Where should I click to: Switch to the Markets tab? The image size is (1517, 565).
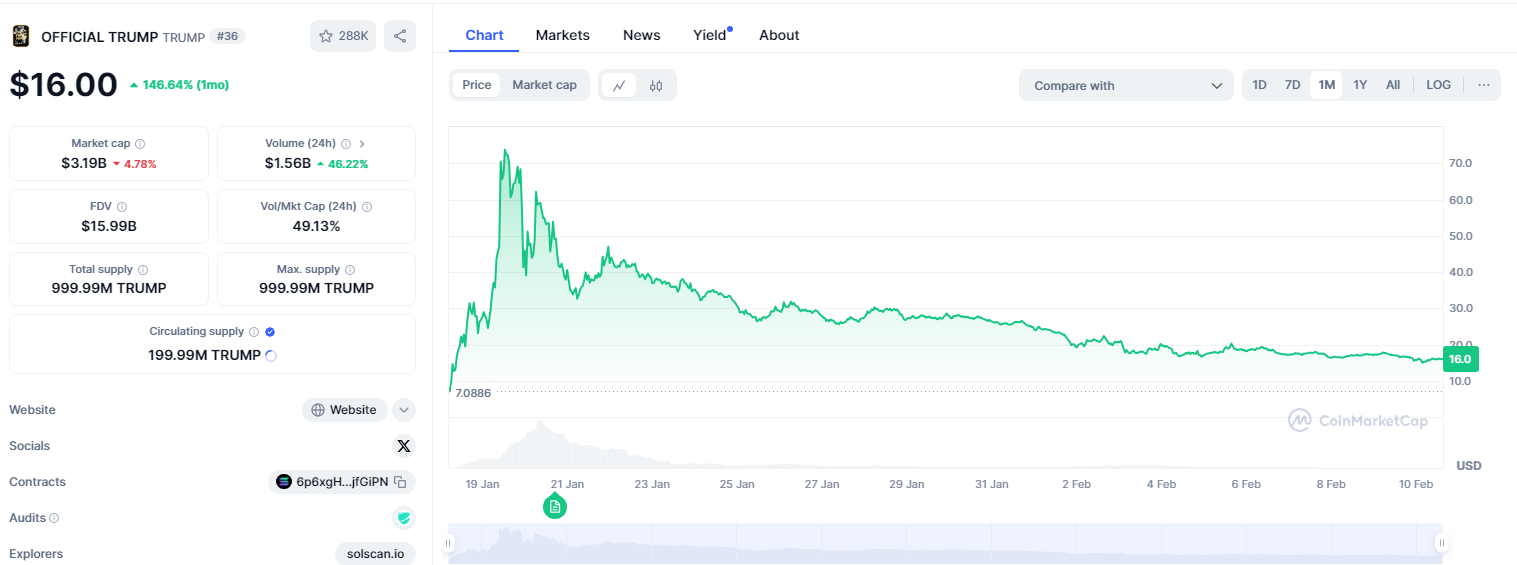pos(563,35)
